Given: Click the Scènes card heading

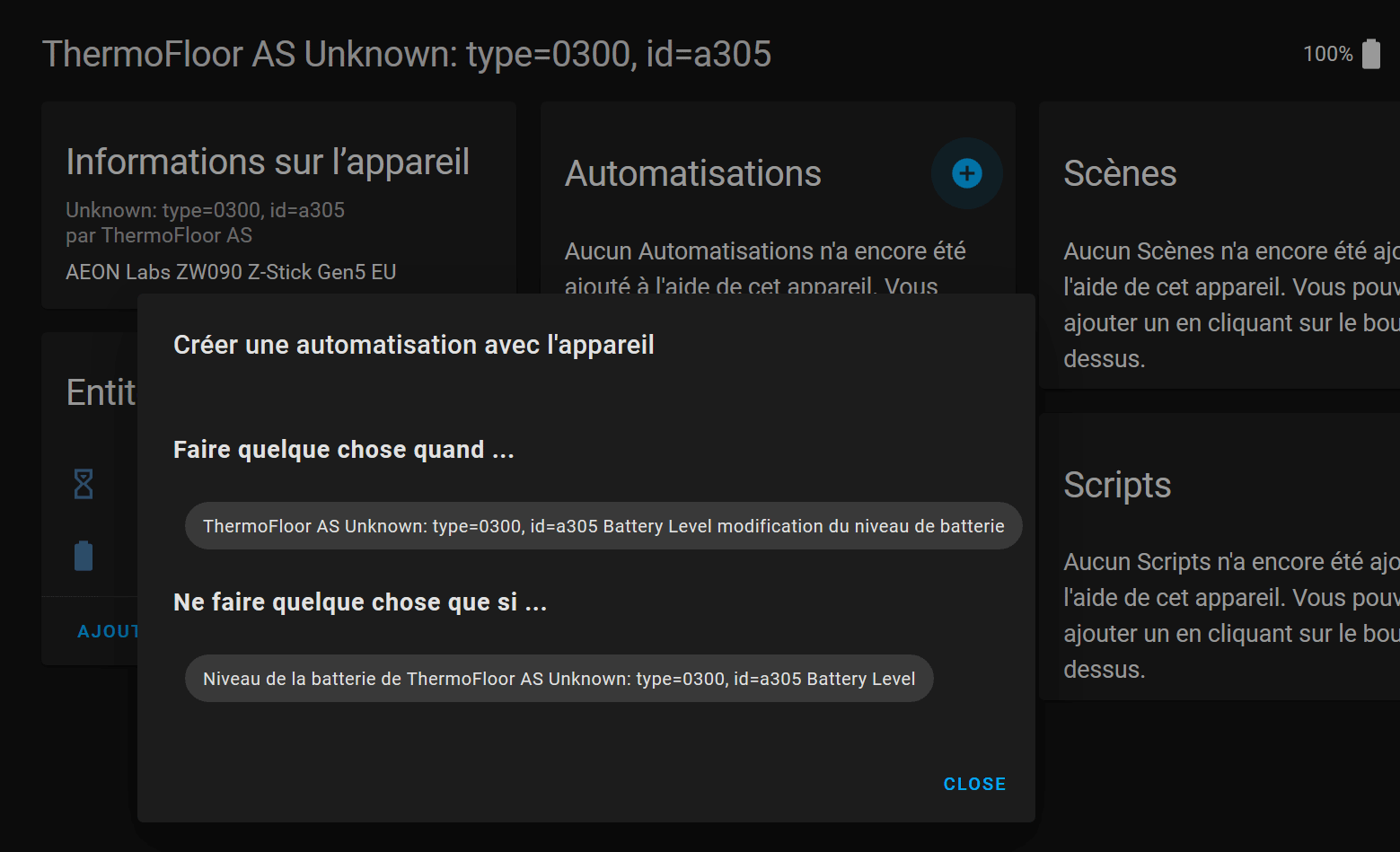Looking at the screenshot, I should coord(1120,173).
